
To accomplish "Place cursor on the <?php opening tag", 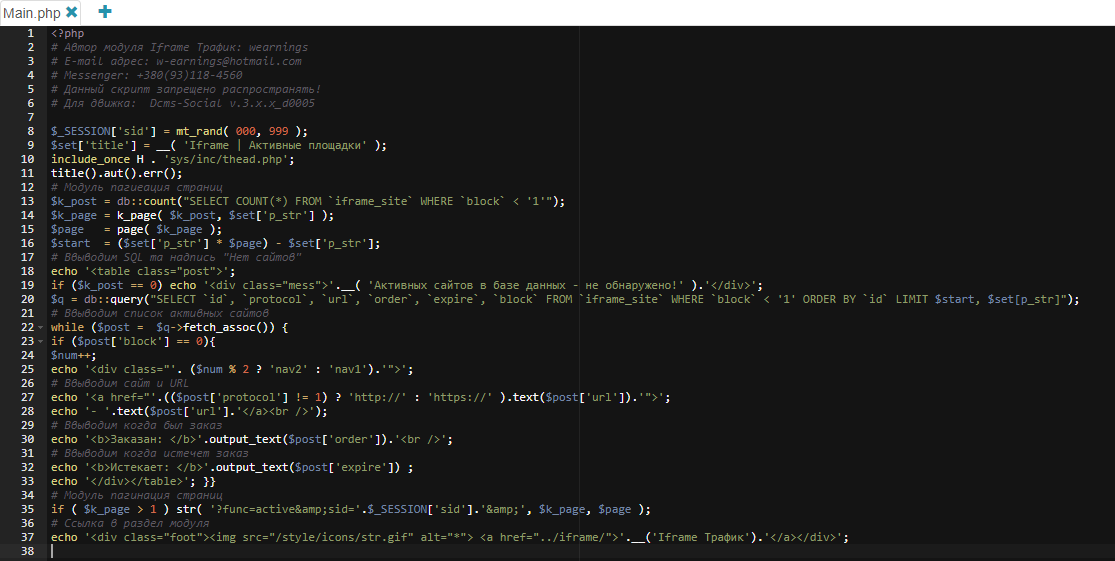I will [68, 33].
